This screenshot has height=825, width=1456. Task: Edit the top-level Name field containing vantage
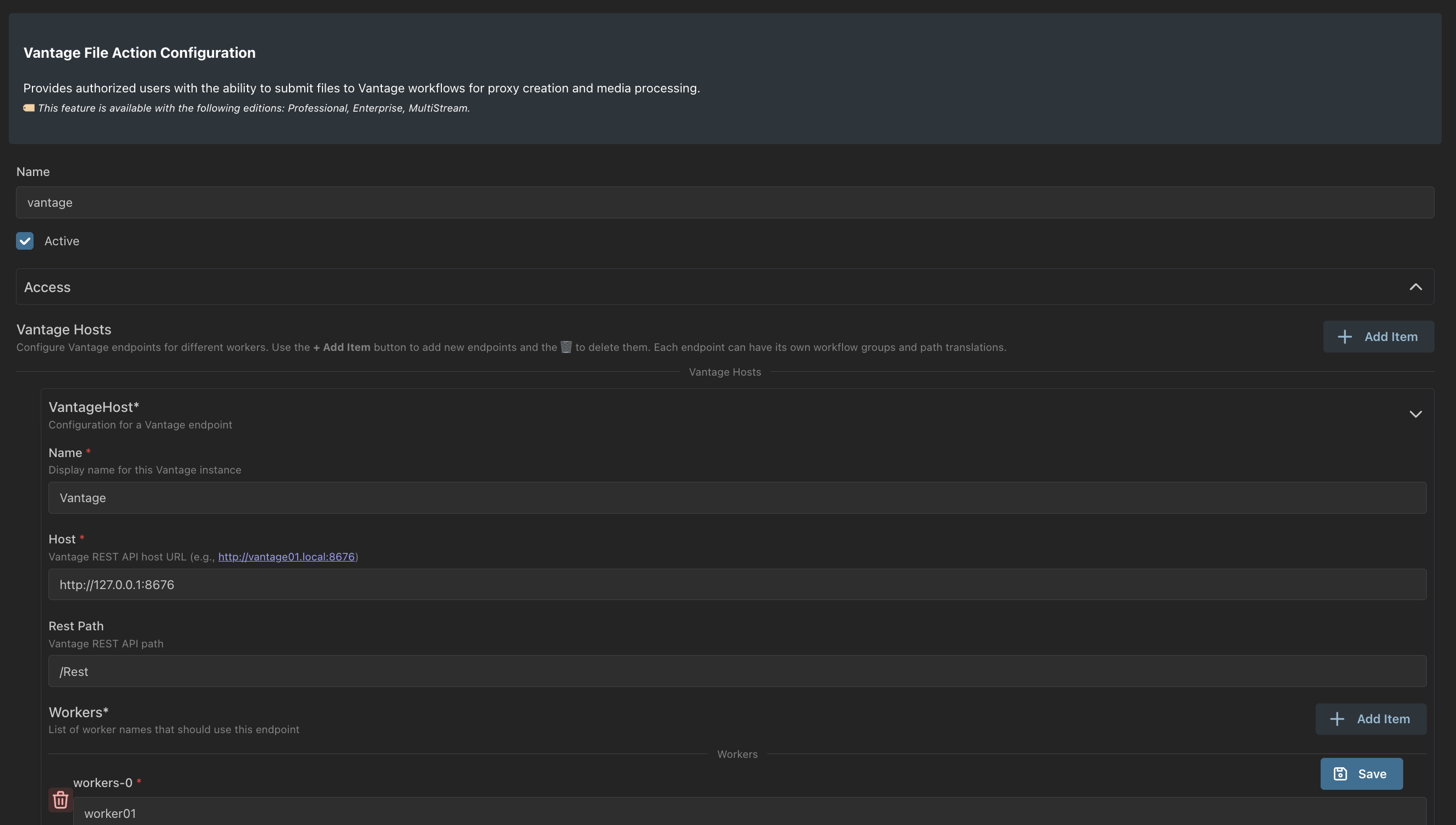pyautogui.click(x=725, y=202)
